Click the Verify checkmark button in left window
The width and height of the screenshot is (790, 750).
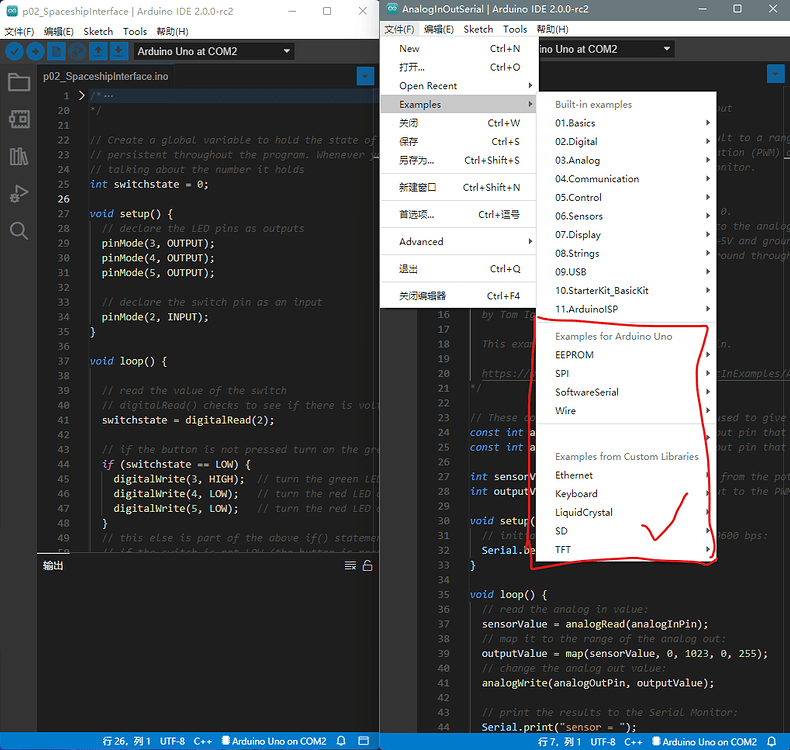click(x=14, y=51)
